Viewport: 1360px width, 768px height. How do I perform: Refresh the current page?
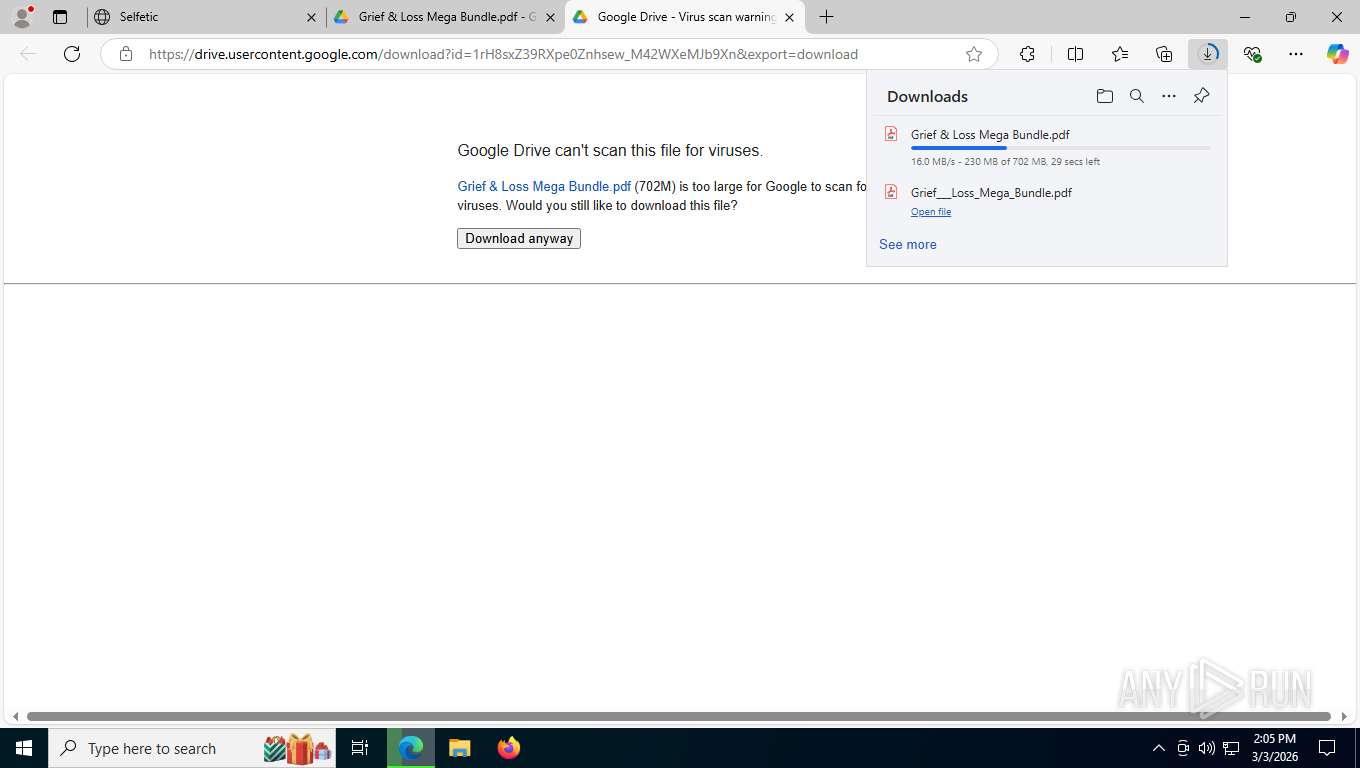[x=72, y=54]
